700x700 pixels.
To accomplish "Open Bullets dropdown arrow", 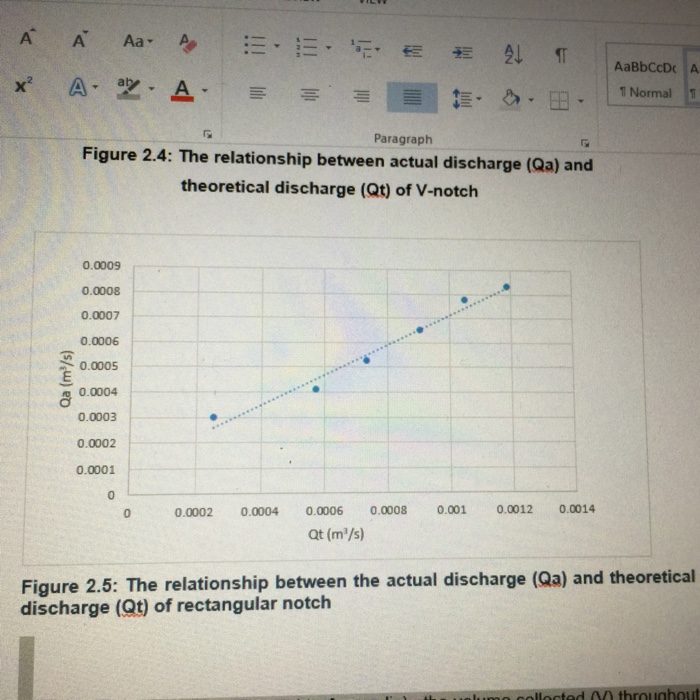I will pos(276,46).
